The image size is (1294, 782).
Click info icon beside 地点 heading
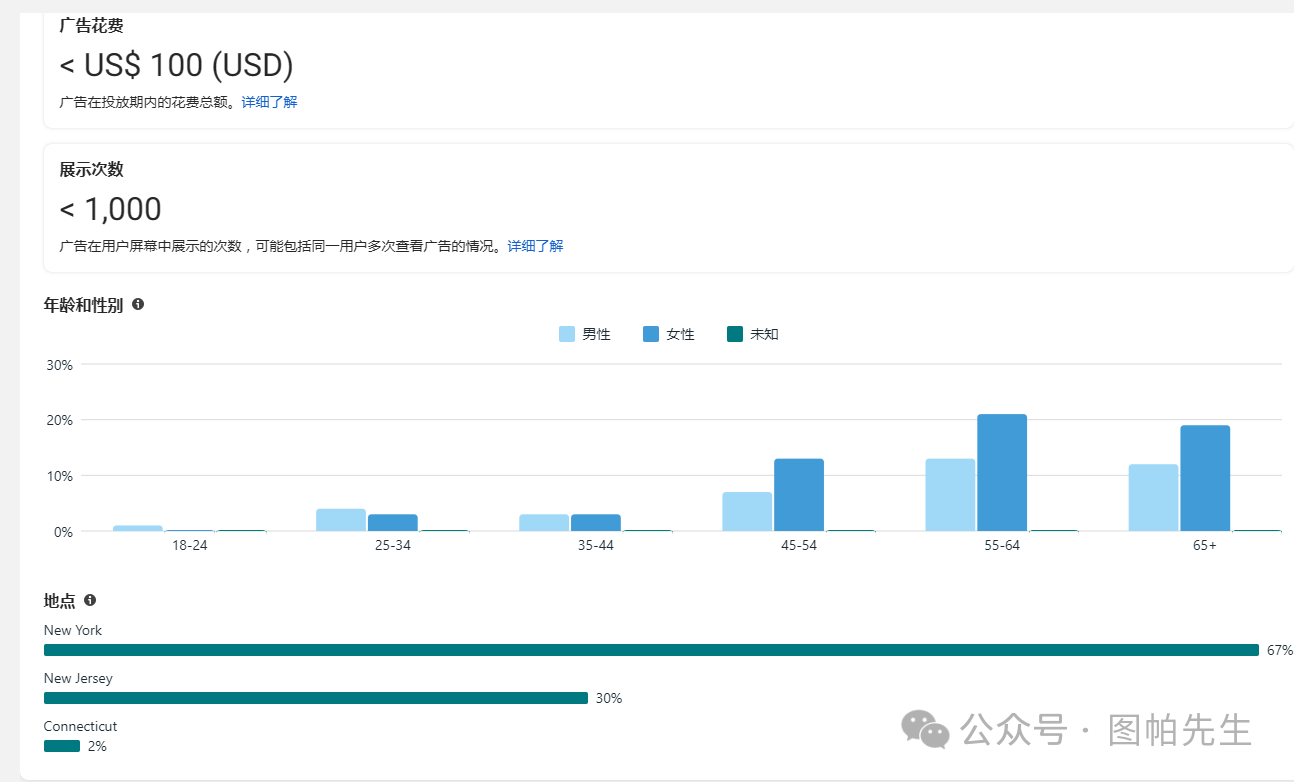(x=90, y=600)
